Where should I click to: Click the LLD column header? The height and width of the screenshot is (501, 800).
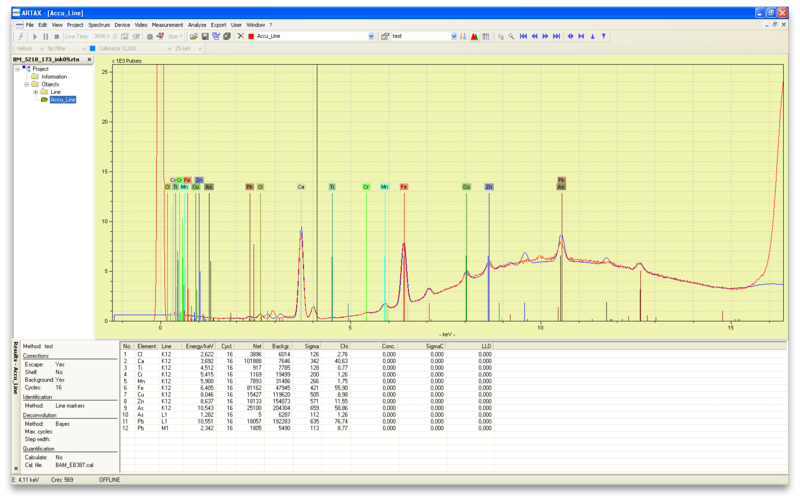(x=470, y=346)
